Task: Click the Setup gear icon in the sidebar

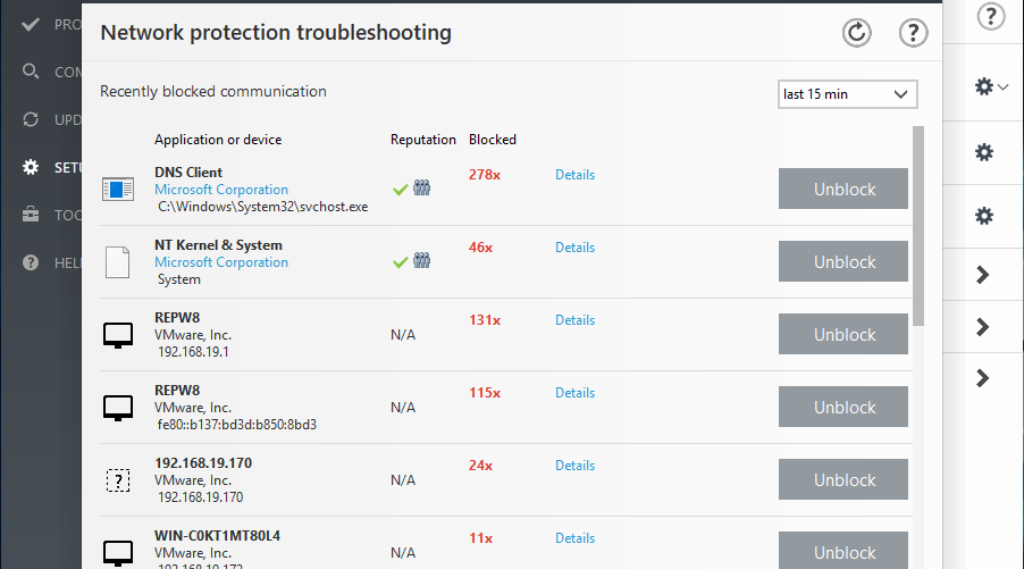Action: point(31,167)
